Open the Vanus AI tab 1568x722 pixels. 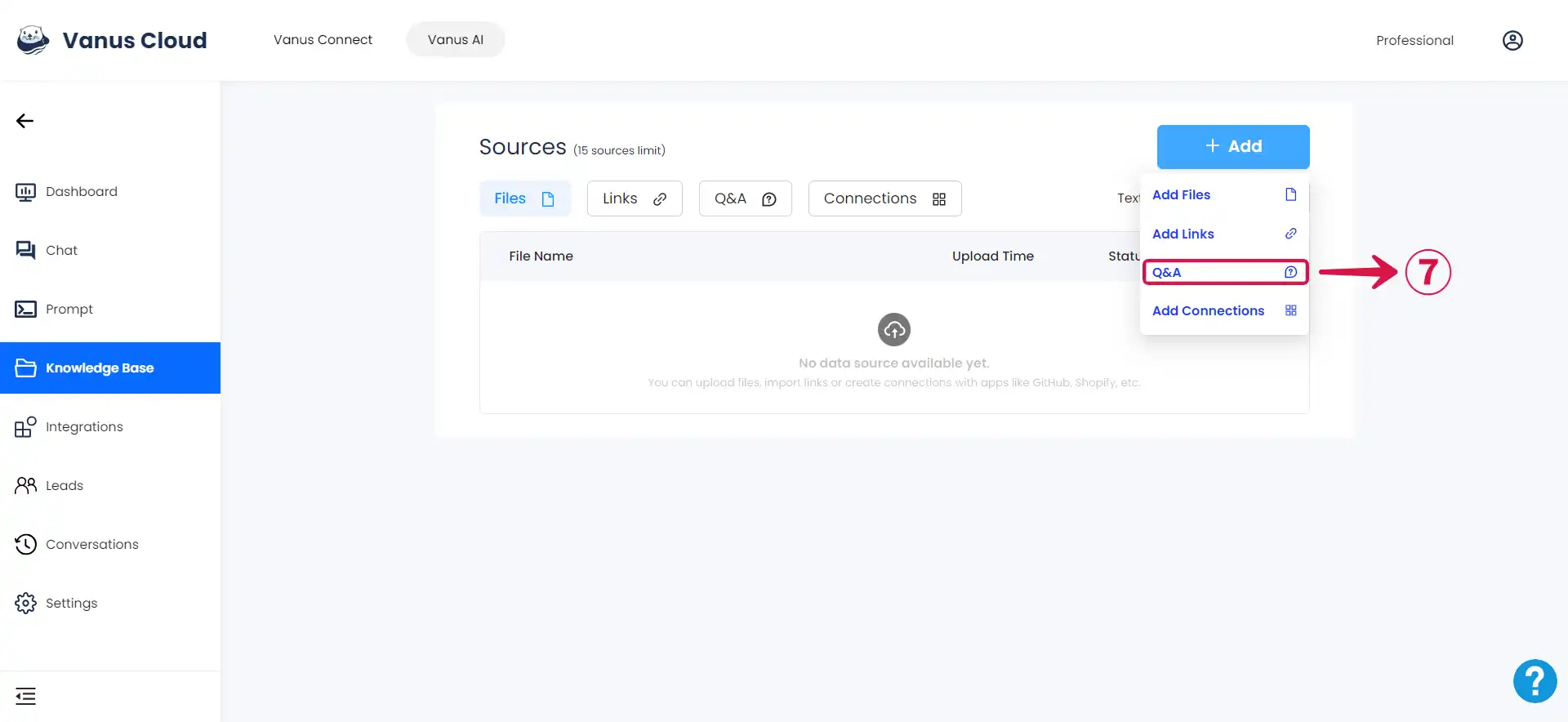tap(456, 40)
